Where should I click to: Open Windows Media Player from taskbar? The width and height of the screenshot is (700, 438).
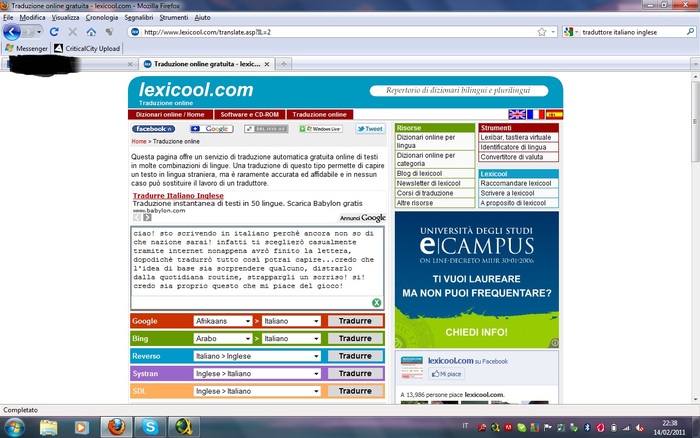(81, 427)
